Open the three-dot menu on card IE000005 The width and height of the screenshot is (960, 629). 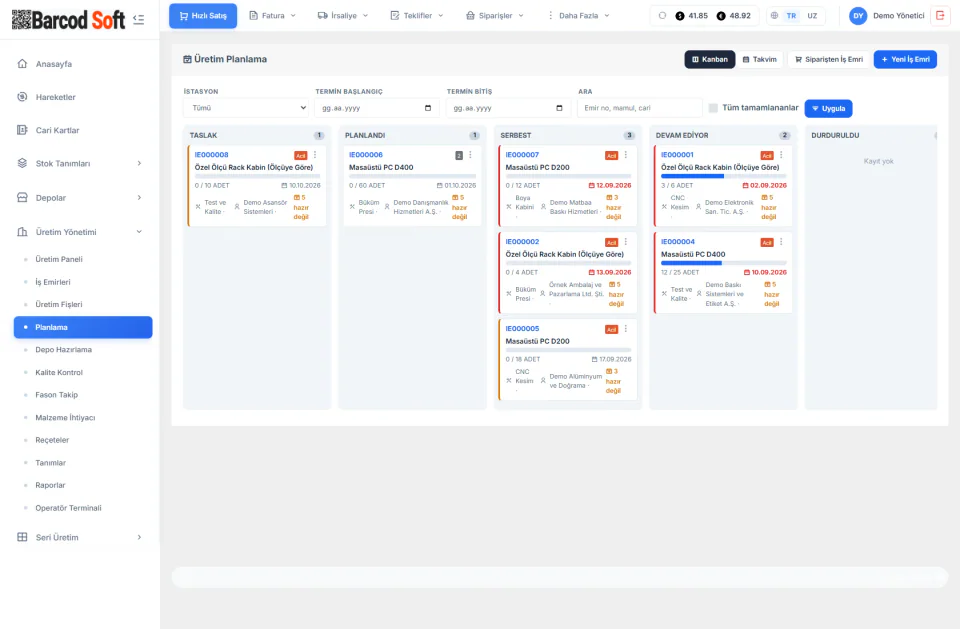pos(626,329)
